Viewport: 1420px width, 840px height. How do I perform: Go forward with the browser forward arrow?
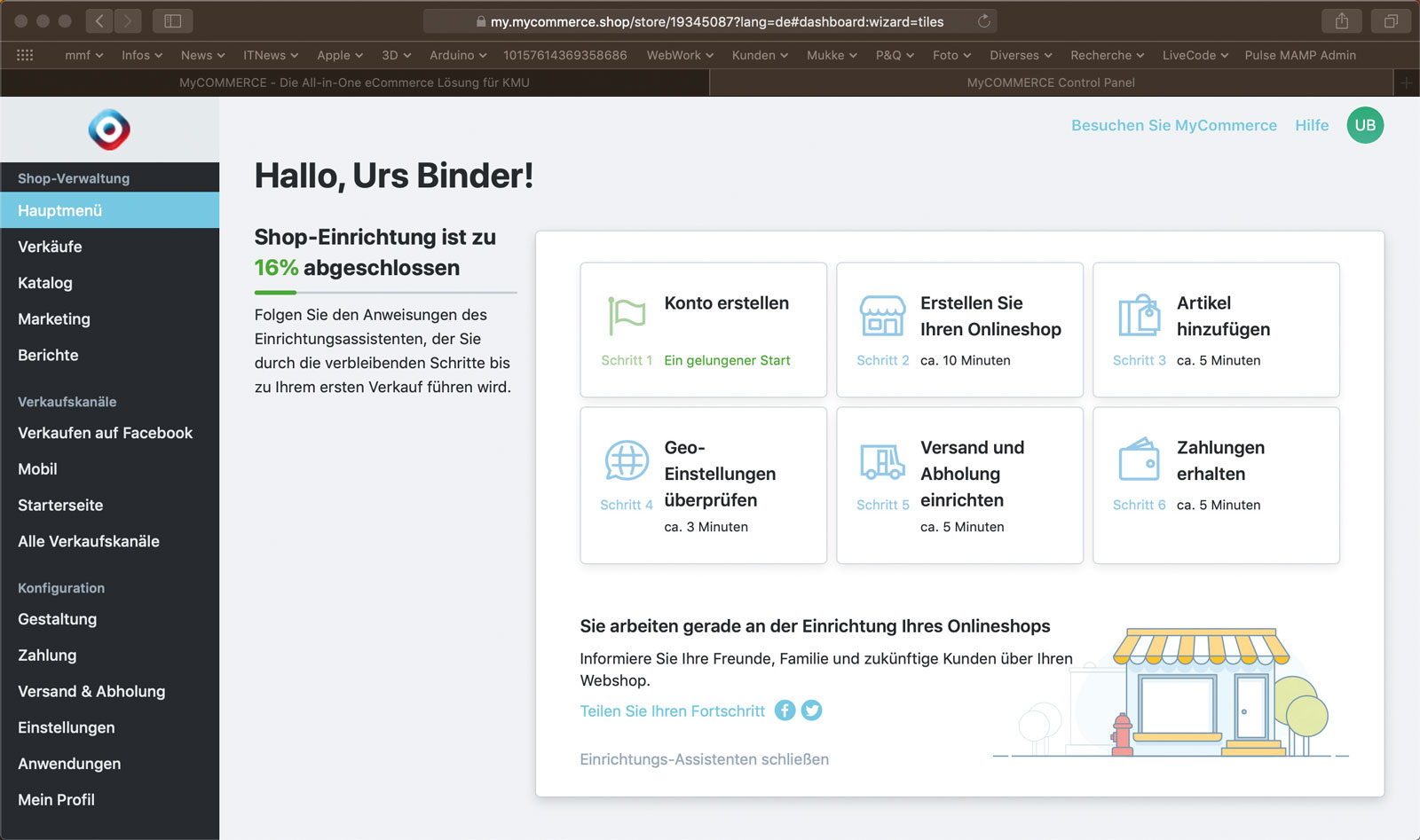pyautogui.click(x=128, y=20)
